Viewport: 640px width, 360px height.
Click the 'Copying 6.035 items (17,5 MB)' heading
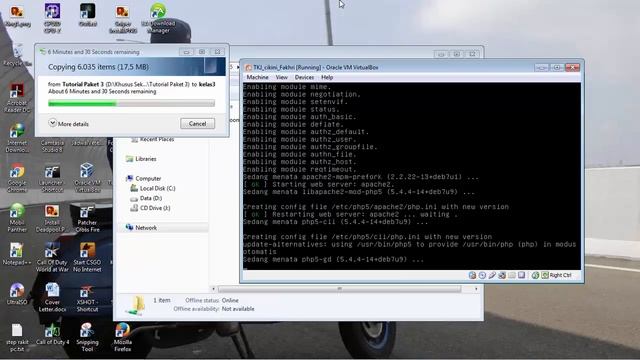pyautogui.click(x=98, y=67)
